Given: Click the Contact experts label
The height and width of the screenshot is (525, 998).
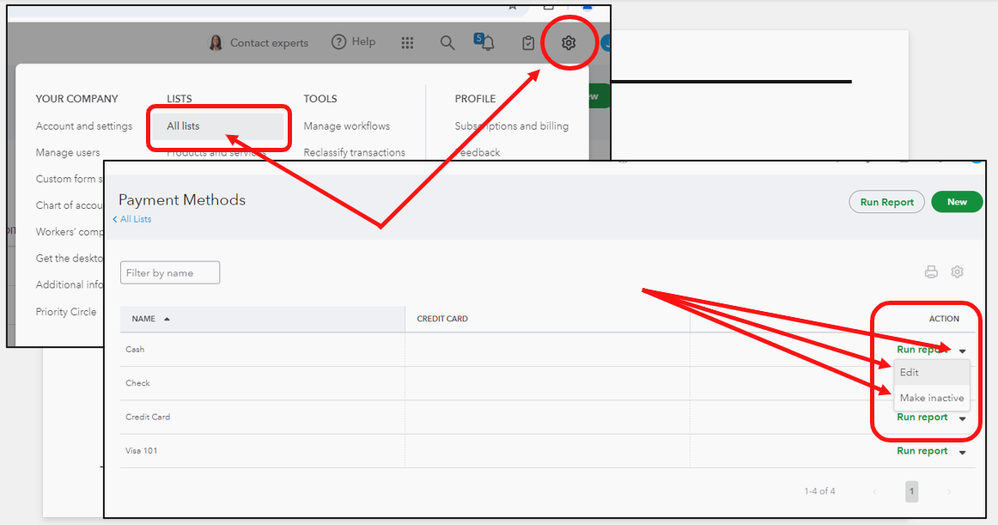Looking at the screenshot, I should click(x=269, y=43).
